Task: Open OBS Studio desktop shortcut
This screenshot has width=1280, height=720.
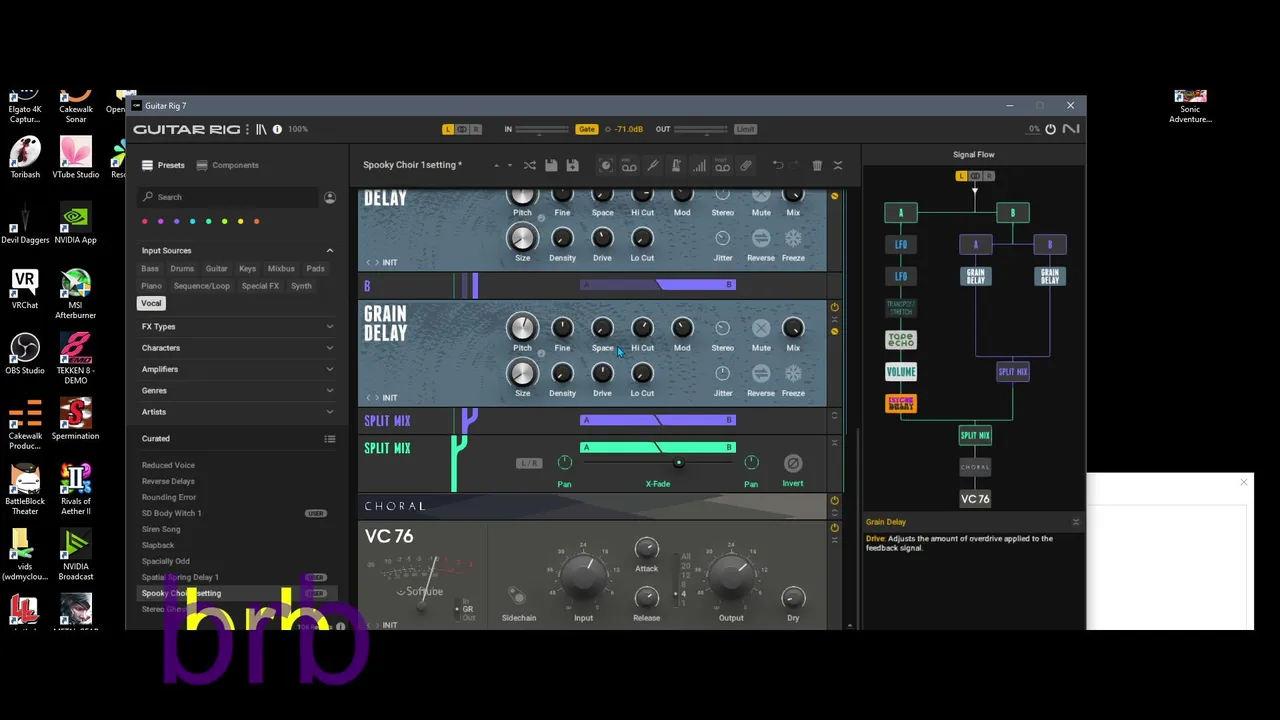Action: (x=25, y=354)
